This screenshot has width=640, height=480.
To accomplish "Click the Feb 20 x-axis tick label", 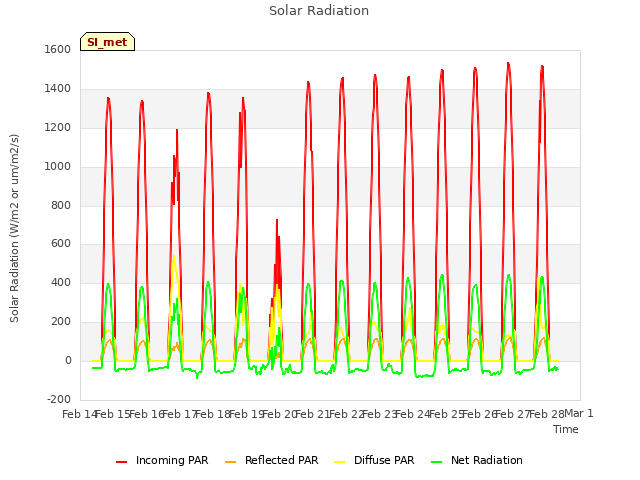I will pos(280,414).
